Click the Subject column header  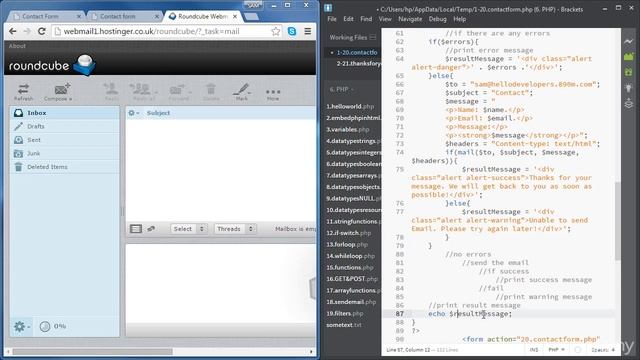[158, 113]
